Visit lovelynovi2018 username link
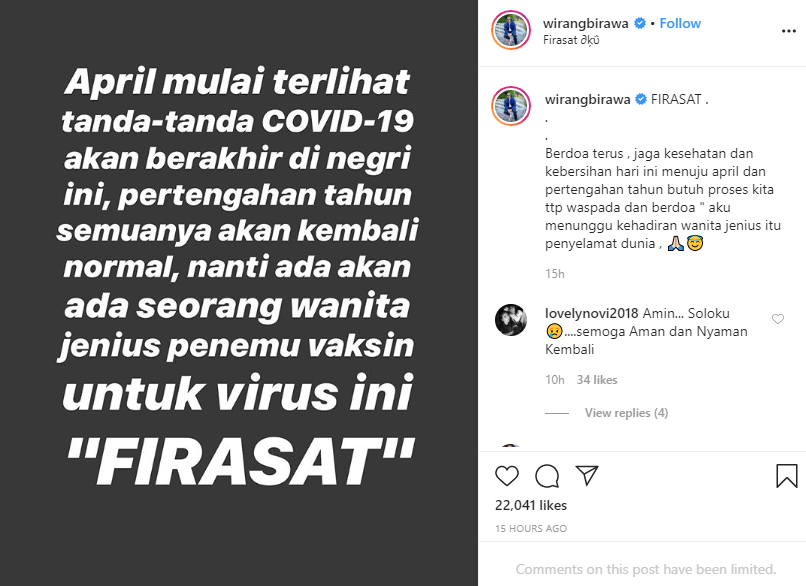This screenshot has width=806, height=586. pos(592,313)
